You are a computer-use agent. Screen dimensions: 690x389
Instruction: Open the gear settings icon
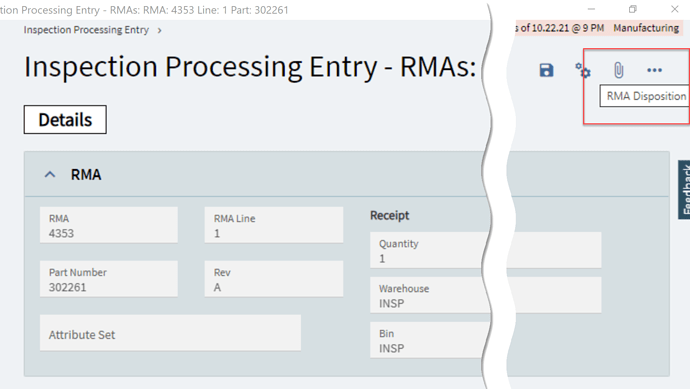(583, 70)
